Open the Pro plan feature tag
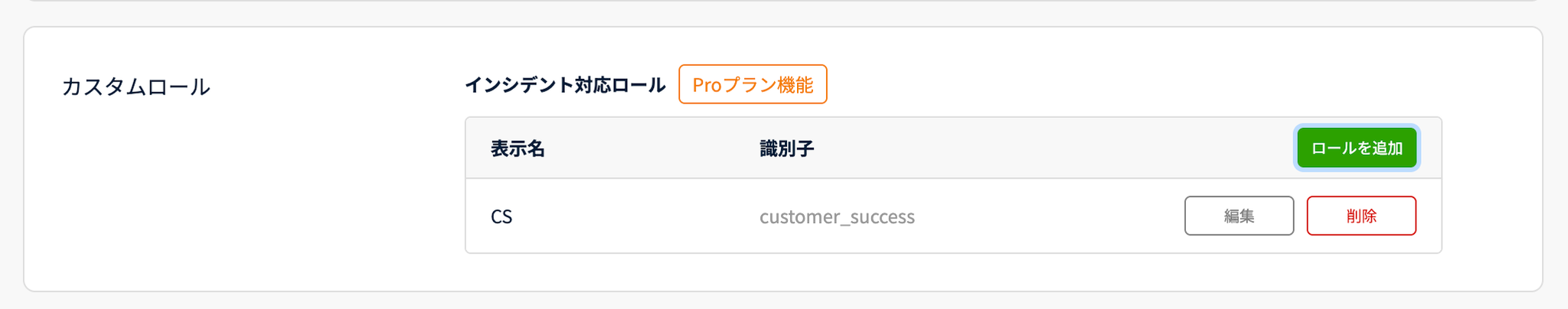 pos(752,84)
